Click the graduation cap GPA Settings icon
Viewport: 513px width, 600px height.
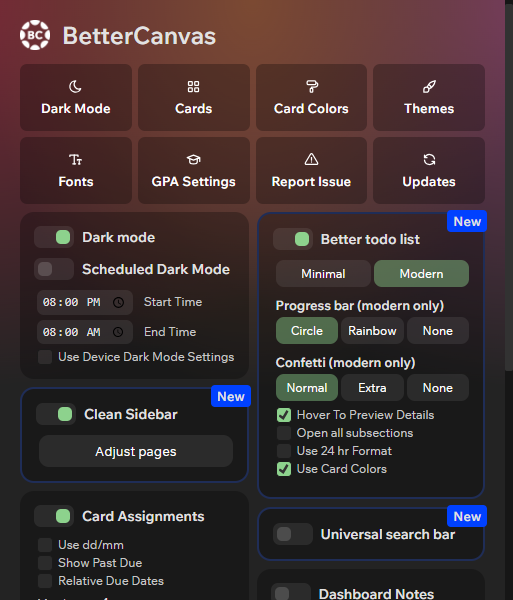point(193,159)
